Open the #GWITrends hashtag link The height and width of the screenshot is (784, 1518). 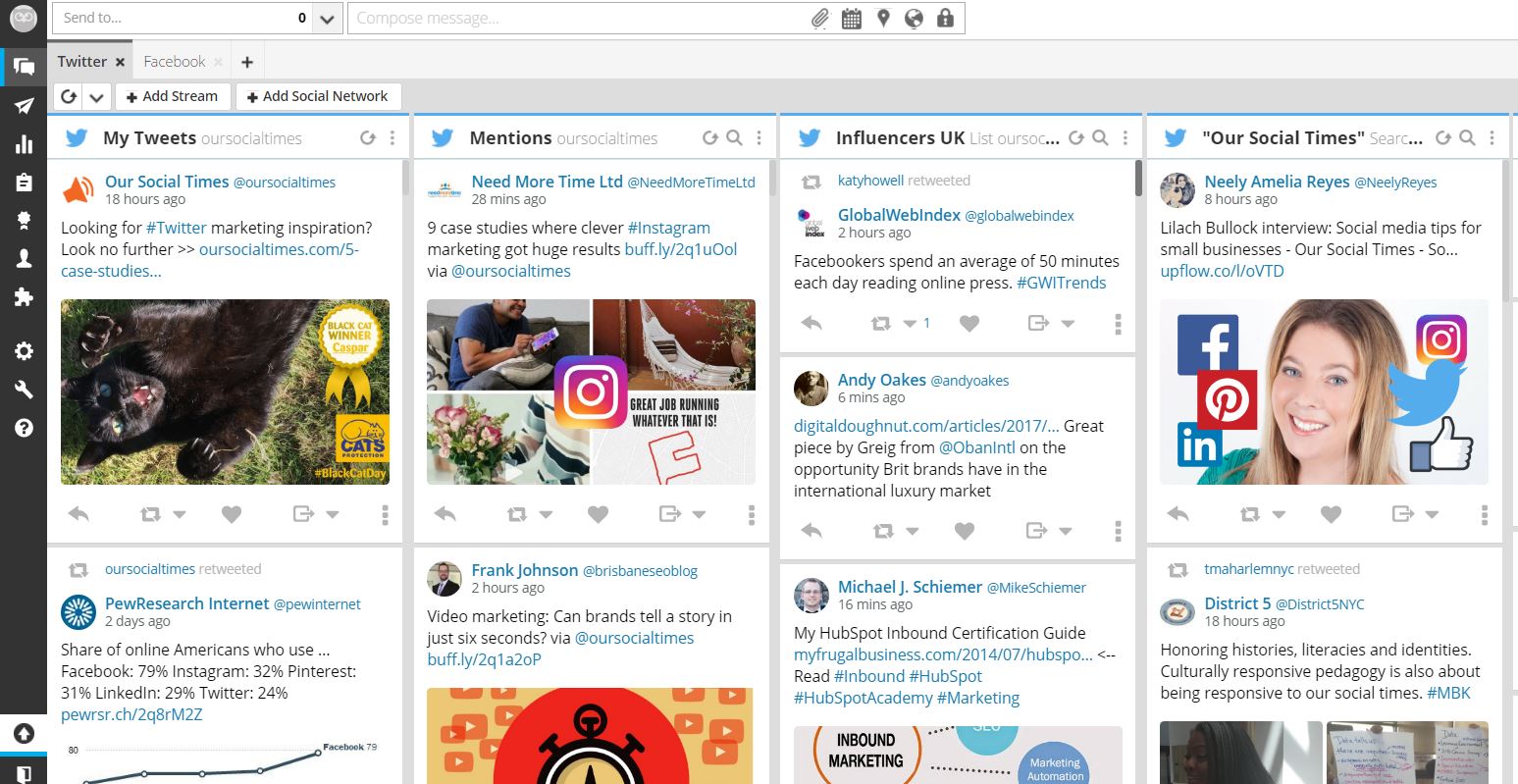pyautogui.click(x=1061, y=283)
